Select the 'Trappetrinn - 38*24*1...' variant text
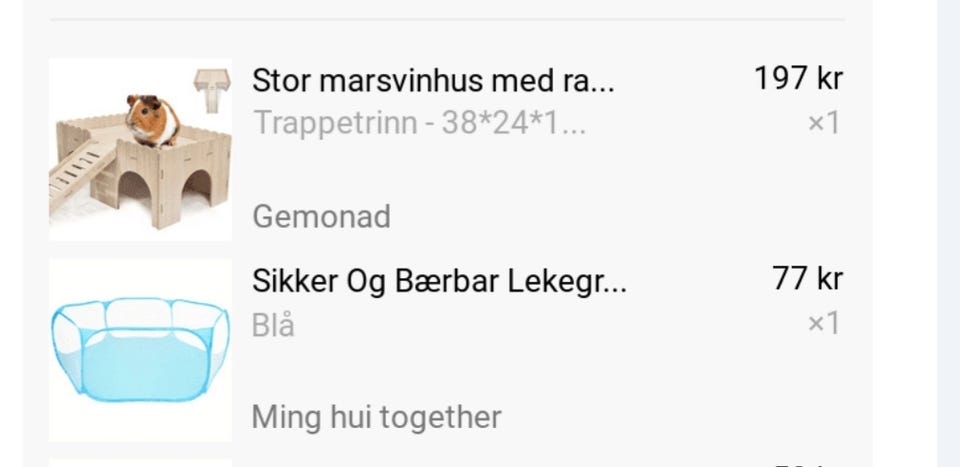Viewport: 960px width, 467px height. [x=419, y=124]
